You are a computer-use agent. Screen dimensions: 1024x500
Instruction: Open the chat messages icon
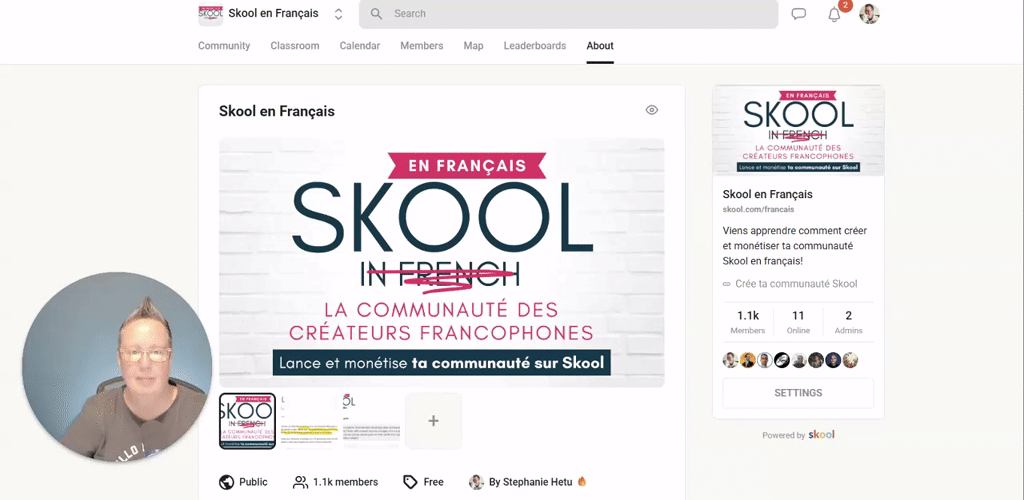pyautogui.click(x=798, y=14)
